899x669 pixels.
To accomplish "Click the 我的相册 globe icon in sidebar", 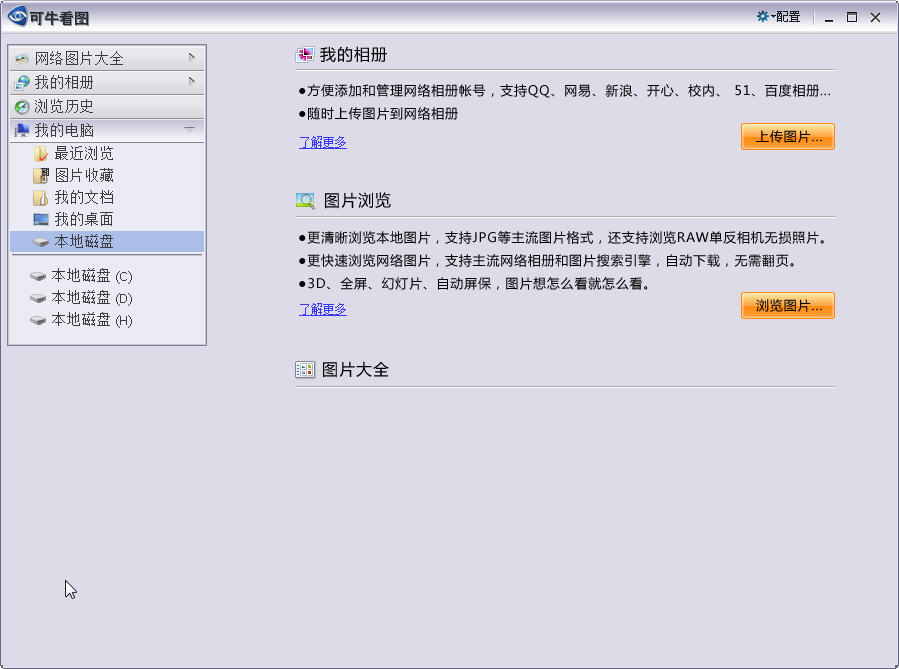I will pyautogui.click(x=22, y=83).
